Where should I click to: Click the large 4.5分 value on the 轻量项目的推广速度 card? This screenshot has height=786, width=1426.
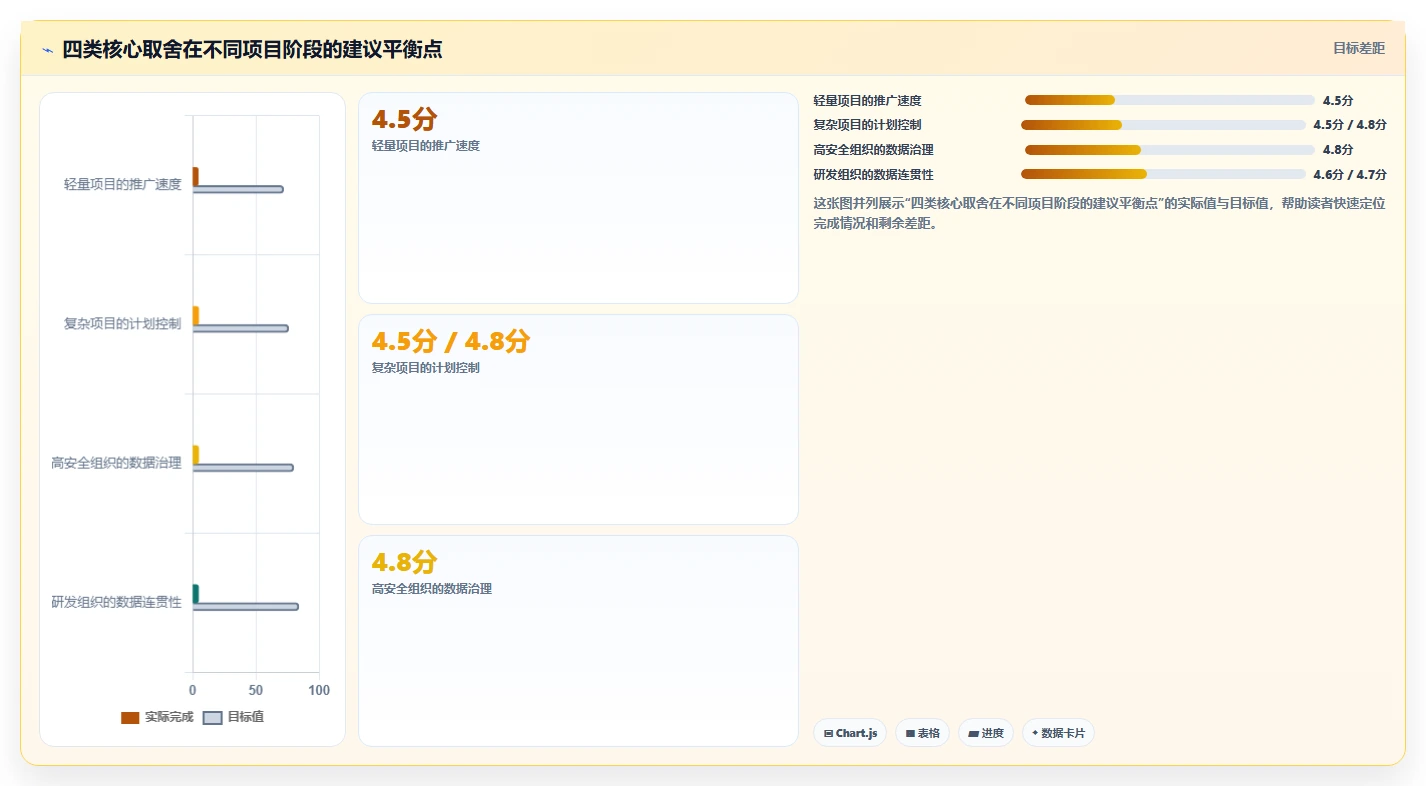pyautogui.click(x=405, y=119)
